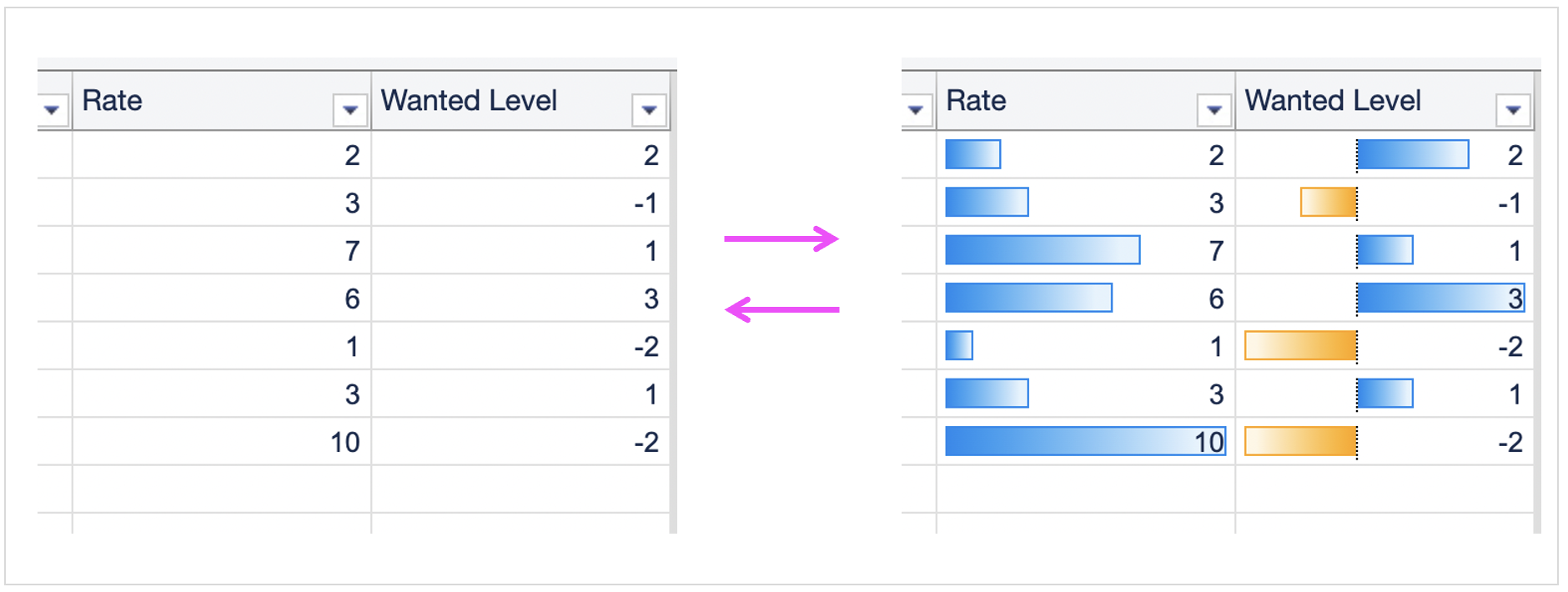Click the blue data bar for Rate 7
This screenshot has width=1568, height=592.
click(1043, 250)
